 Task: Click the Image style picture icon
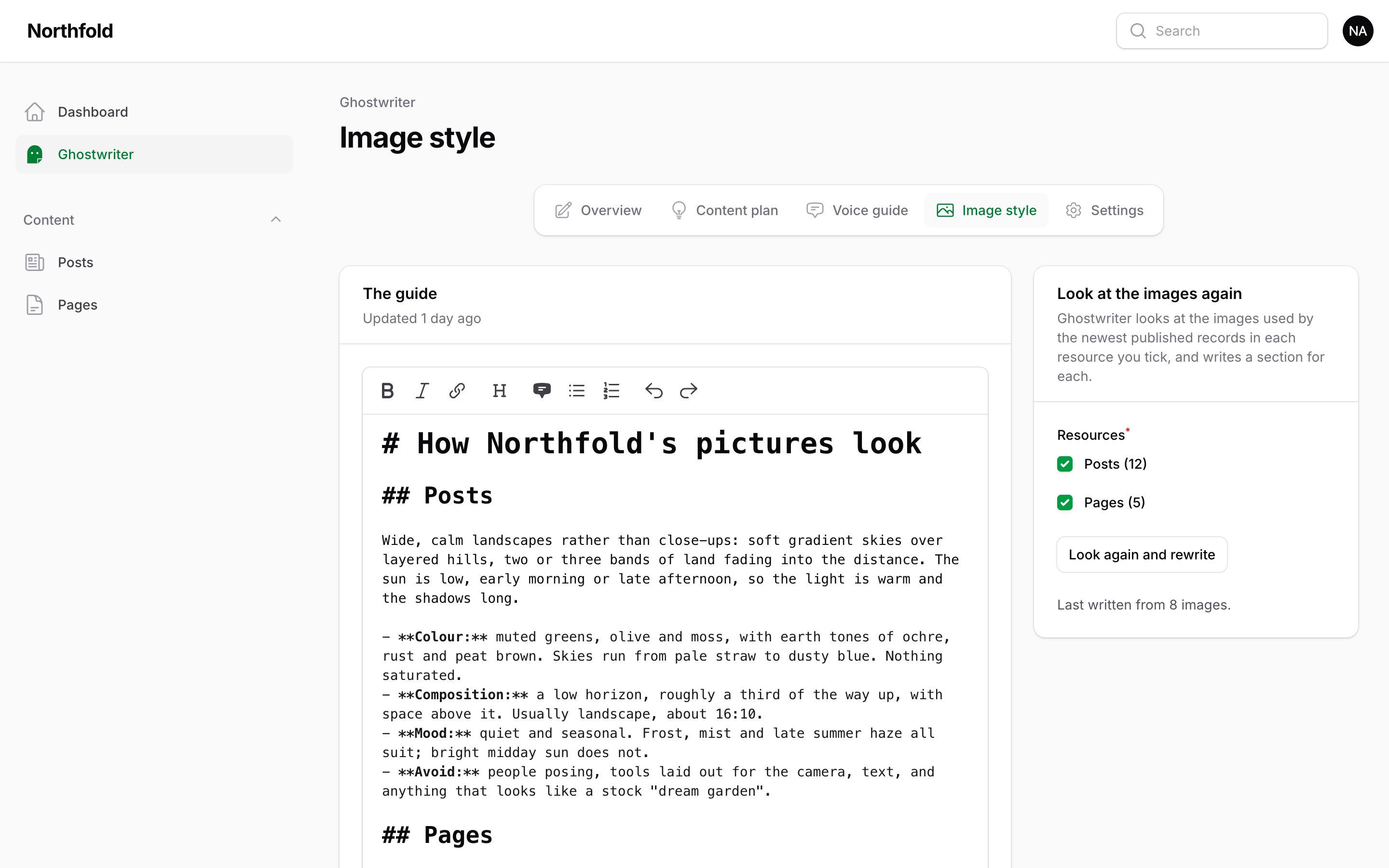pos(945,210)
